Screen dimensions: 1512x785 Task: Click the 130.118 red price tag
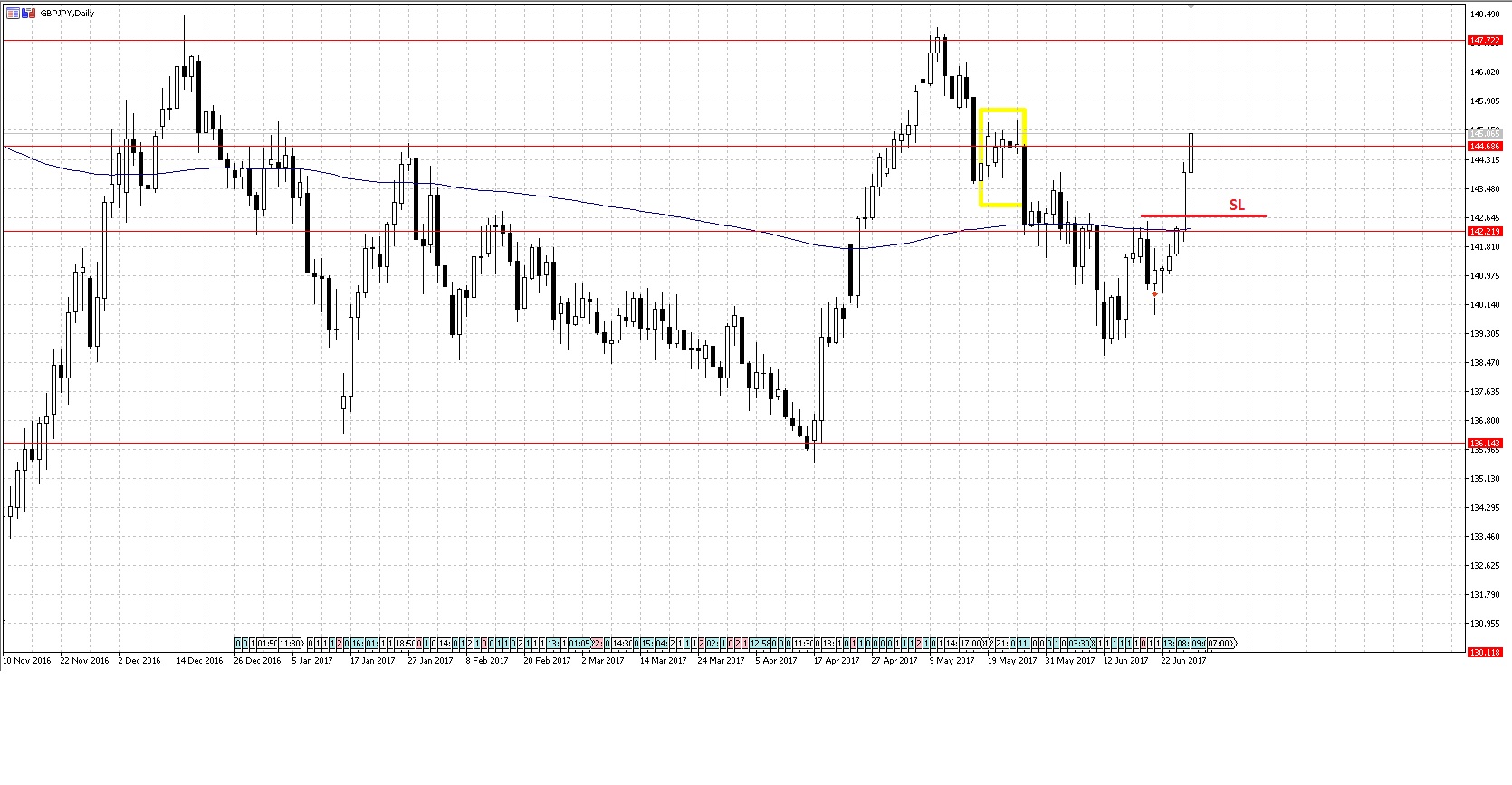coord(1485,652)
